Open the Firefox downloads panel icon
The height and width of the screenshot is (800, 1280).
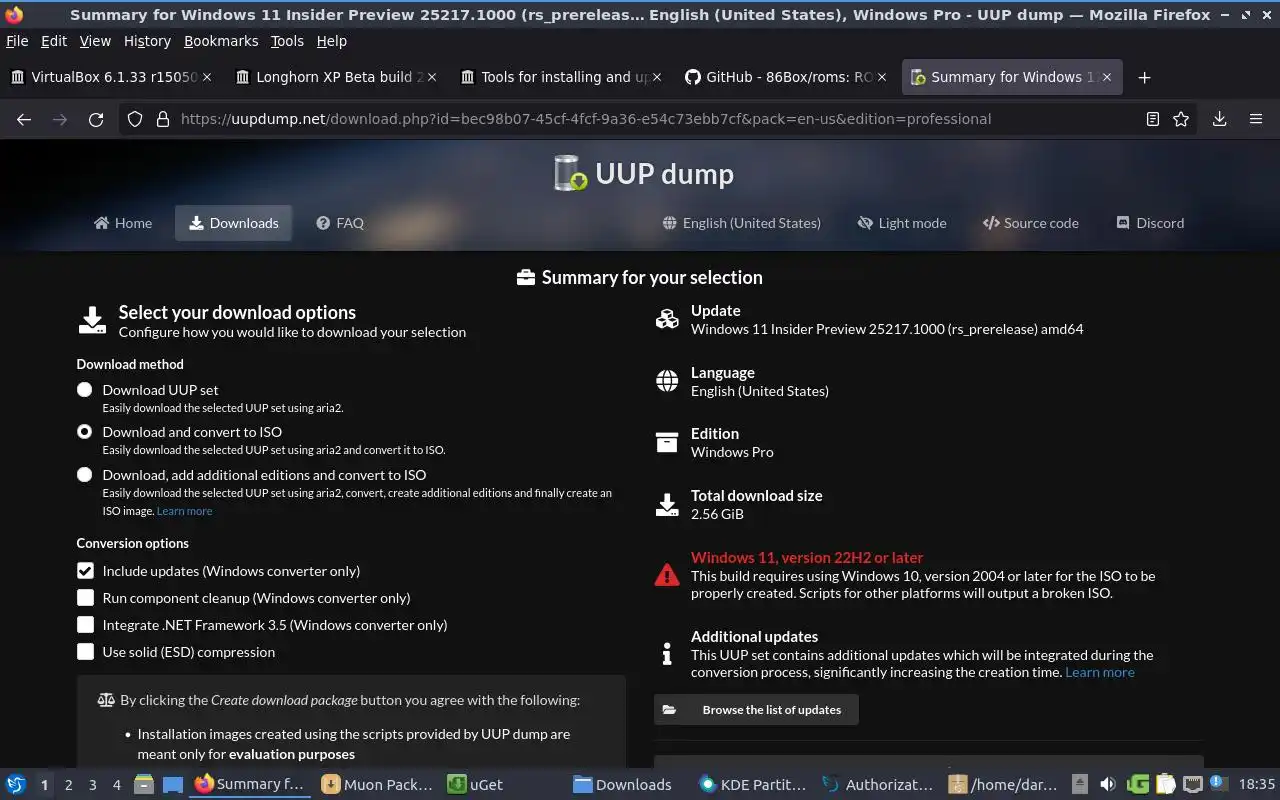(x=1220, y=119)
